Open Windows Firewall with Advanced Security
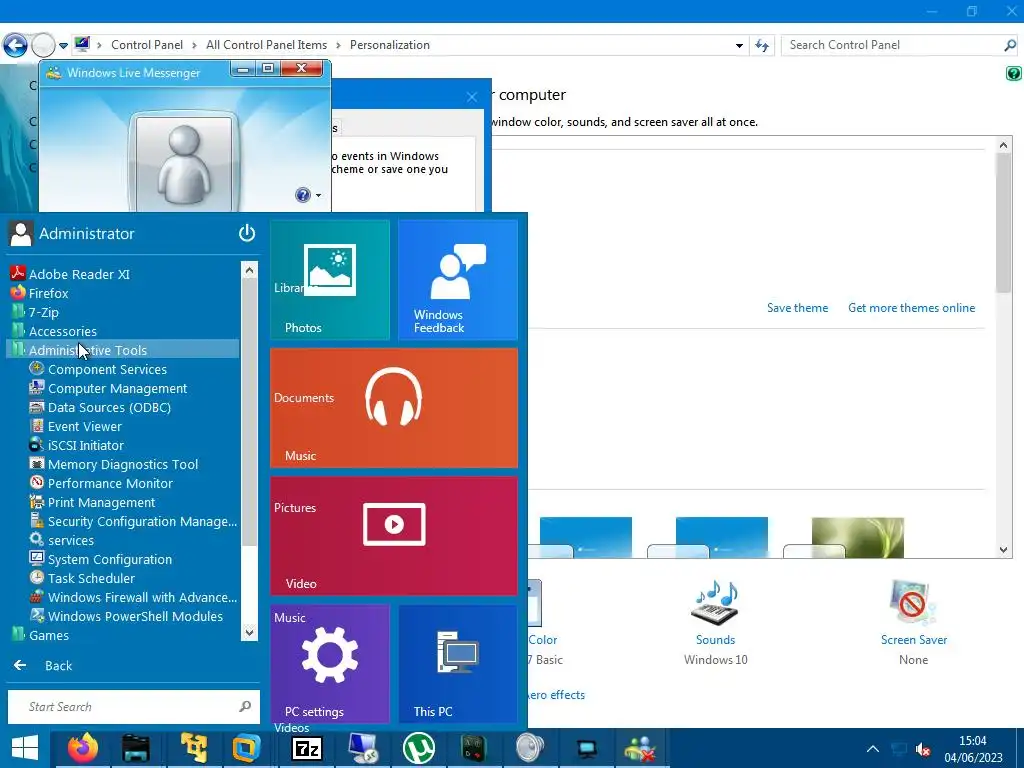This screenshot has height=768, width=1024. point(142,596)
